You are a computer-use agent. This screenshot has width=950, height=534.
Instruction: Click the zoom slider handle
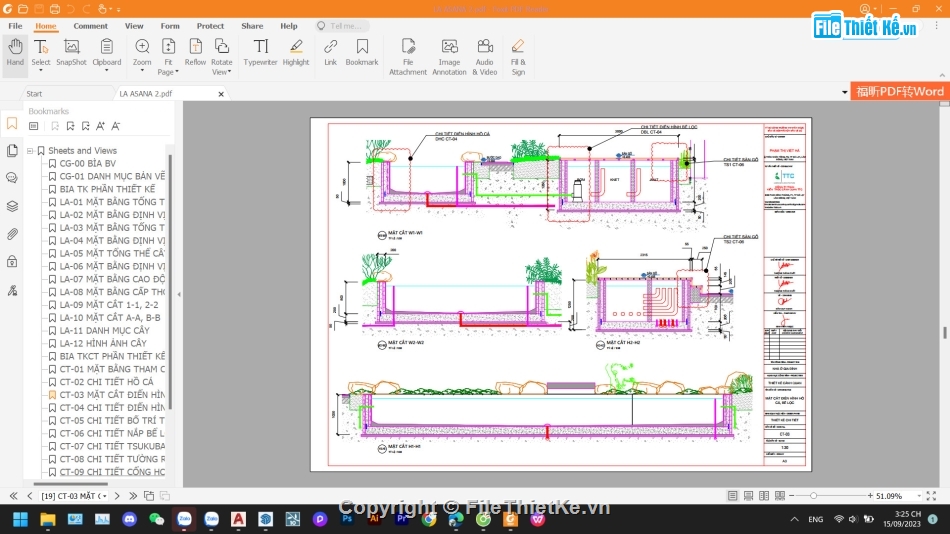pos(813,496)
